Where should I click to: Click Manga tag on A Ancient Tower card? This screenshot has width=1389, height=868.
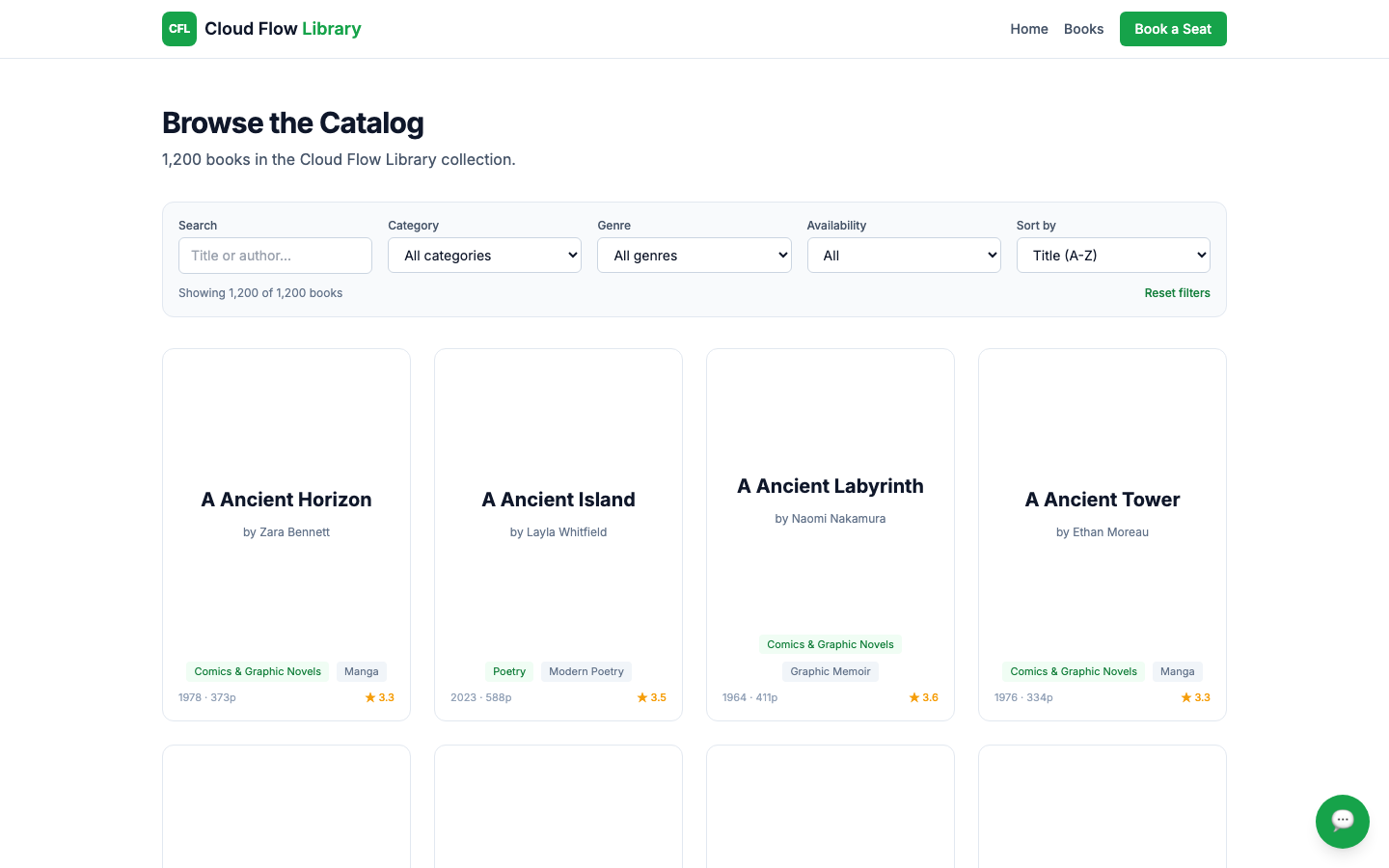(1178, 671)
